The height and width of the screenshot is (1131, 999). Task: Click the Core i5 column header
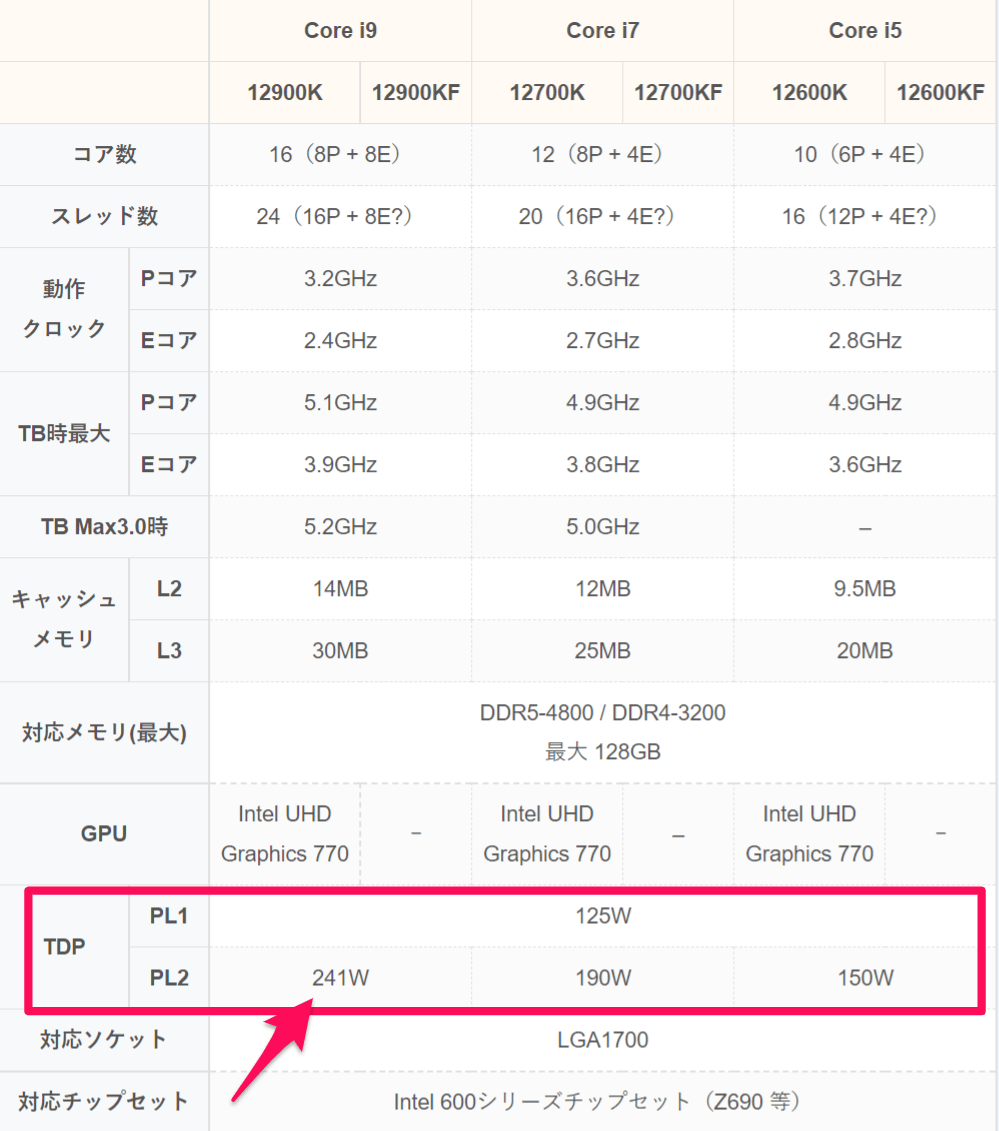click(865, 30)
